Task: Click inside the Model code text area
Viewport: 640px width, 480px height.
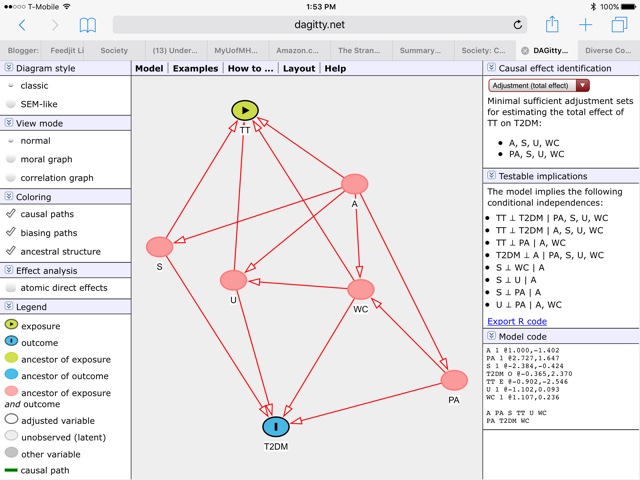Action: pyautogui.click(x=560, y=400)
